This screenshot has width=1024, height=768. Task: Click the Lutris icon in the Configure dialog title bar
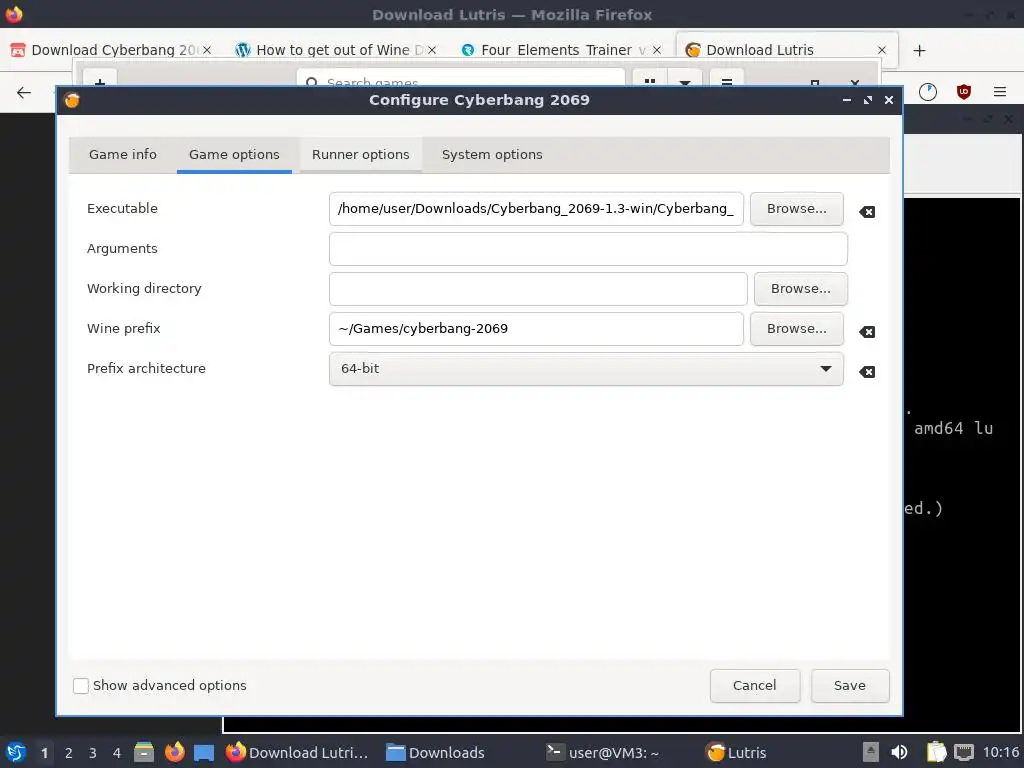click(72, 100)
